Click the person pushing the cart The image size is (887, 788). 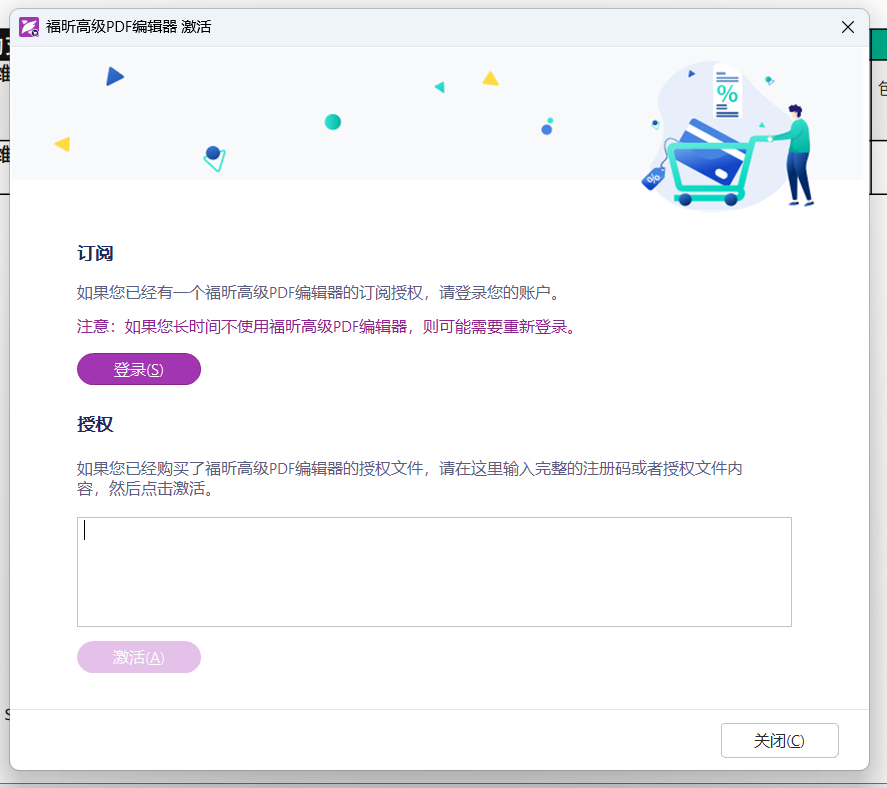pyautogui.click(x=797, y=155)
